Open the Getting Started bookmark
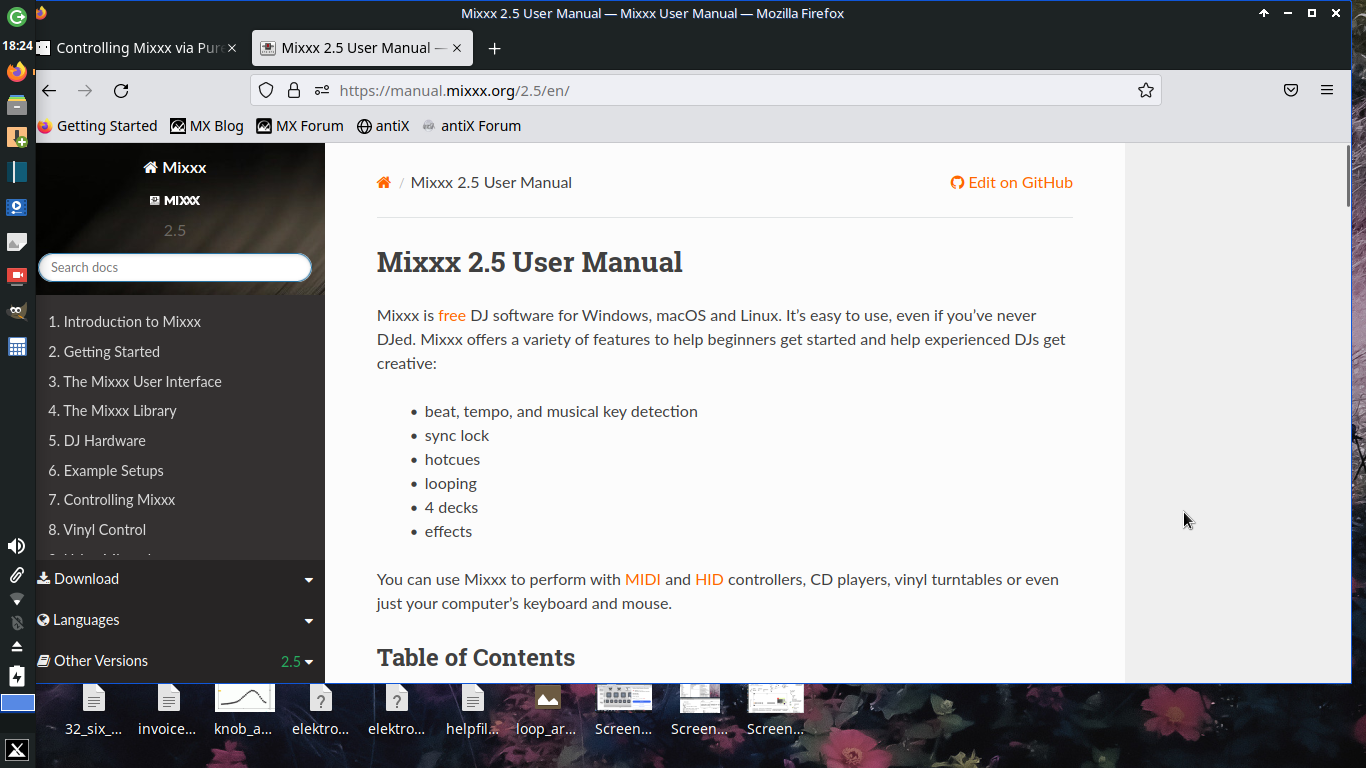This screenshot has height=768, width=1366. click(97, 126)
